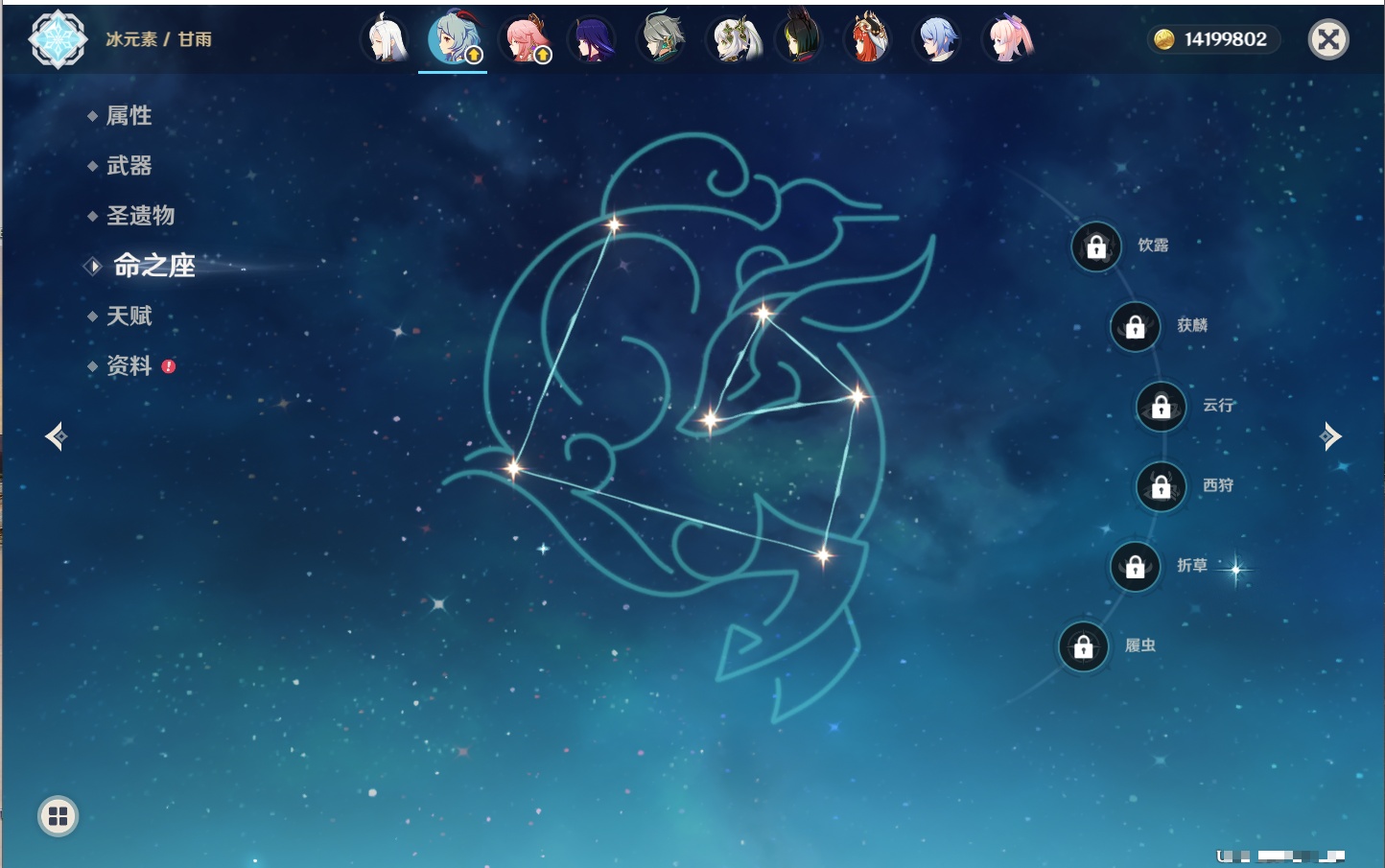Select the white-haired first character portrait
Screen dimensions: 1385x868
click(x=386, y=39)
